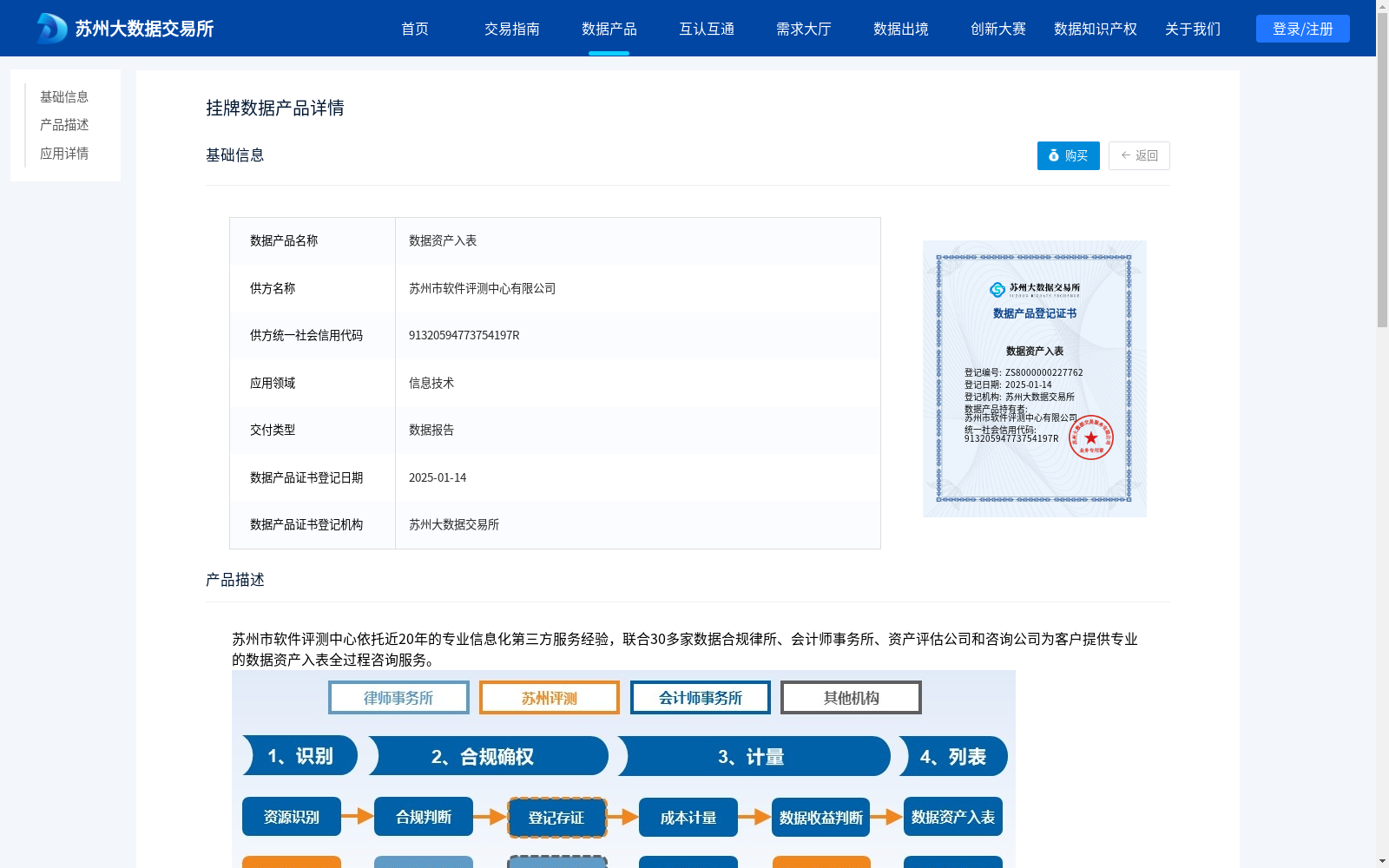Click the 苏州市软件评测中心有限公司 supplier value
The image size is (1389, 868).
482,288
